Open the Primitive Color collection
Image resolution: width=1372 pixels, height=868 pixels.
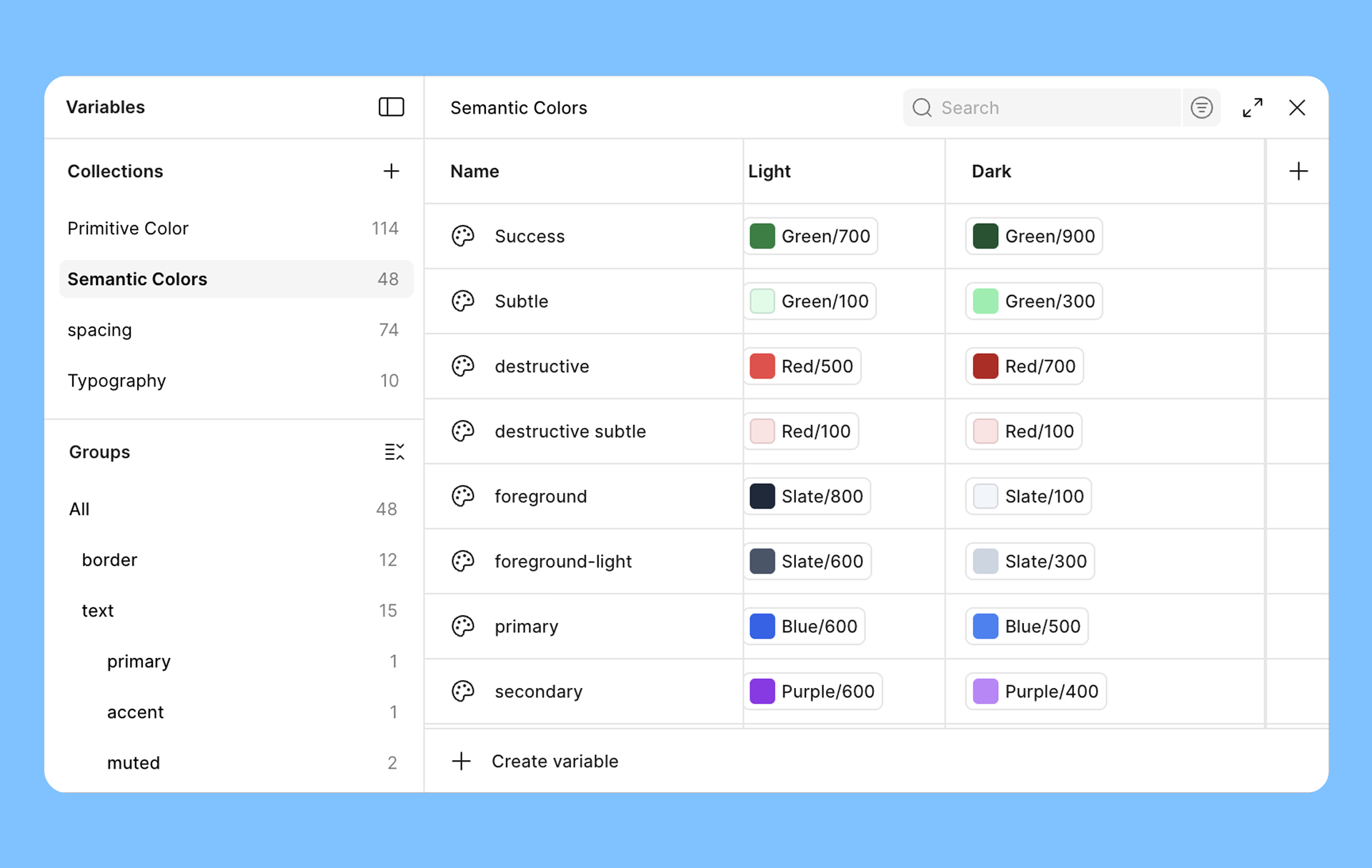point(128,229)
